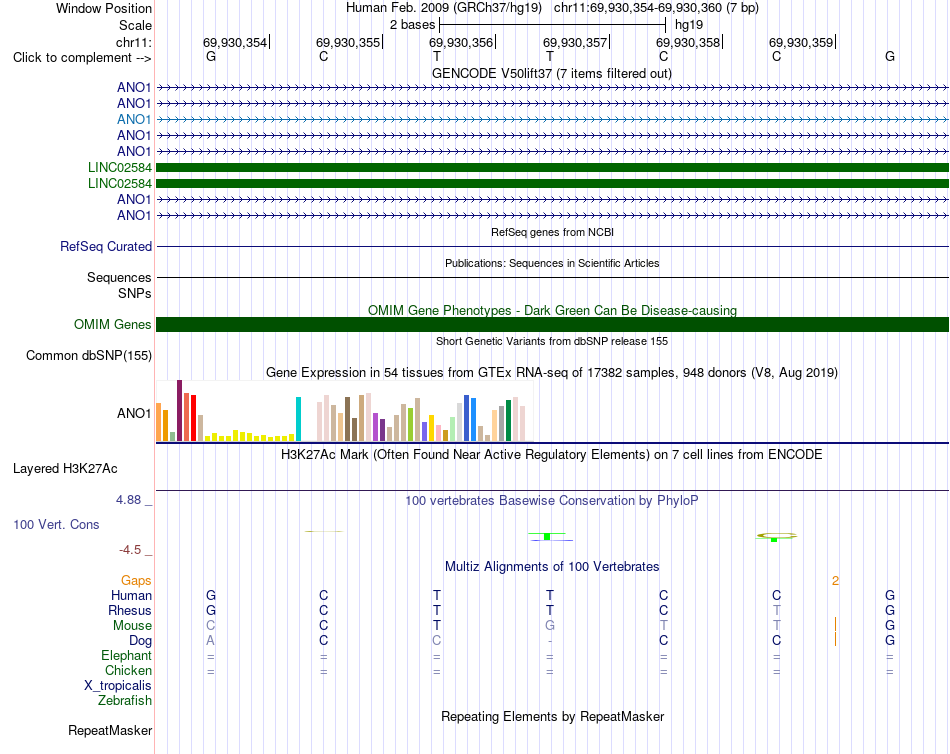This screenshot has width=950, height=754.
Task: Click the orange gap marker labeled 2
Action: coord(835,581)
